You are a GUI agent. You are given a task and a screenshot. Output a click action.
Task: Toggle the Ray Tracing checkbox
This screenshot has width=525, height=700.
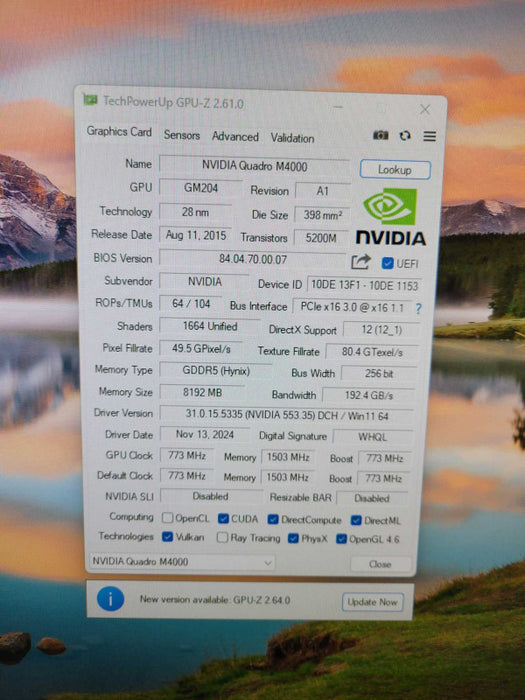tap(222, 538)
